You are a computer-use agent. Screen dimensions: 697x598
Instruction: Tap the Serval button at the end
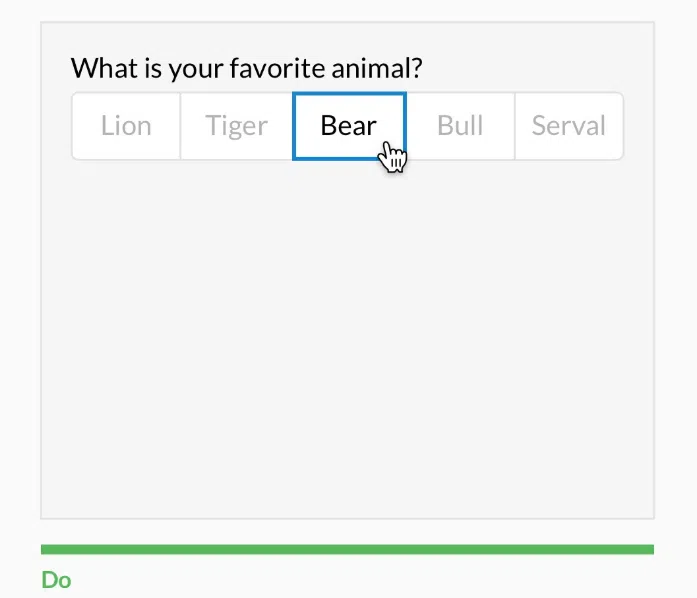[x=569, y=126]
